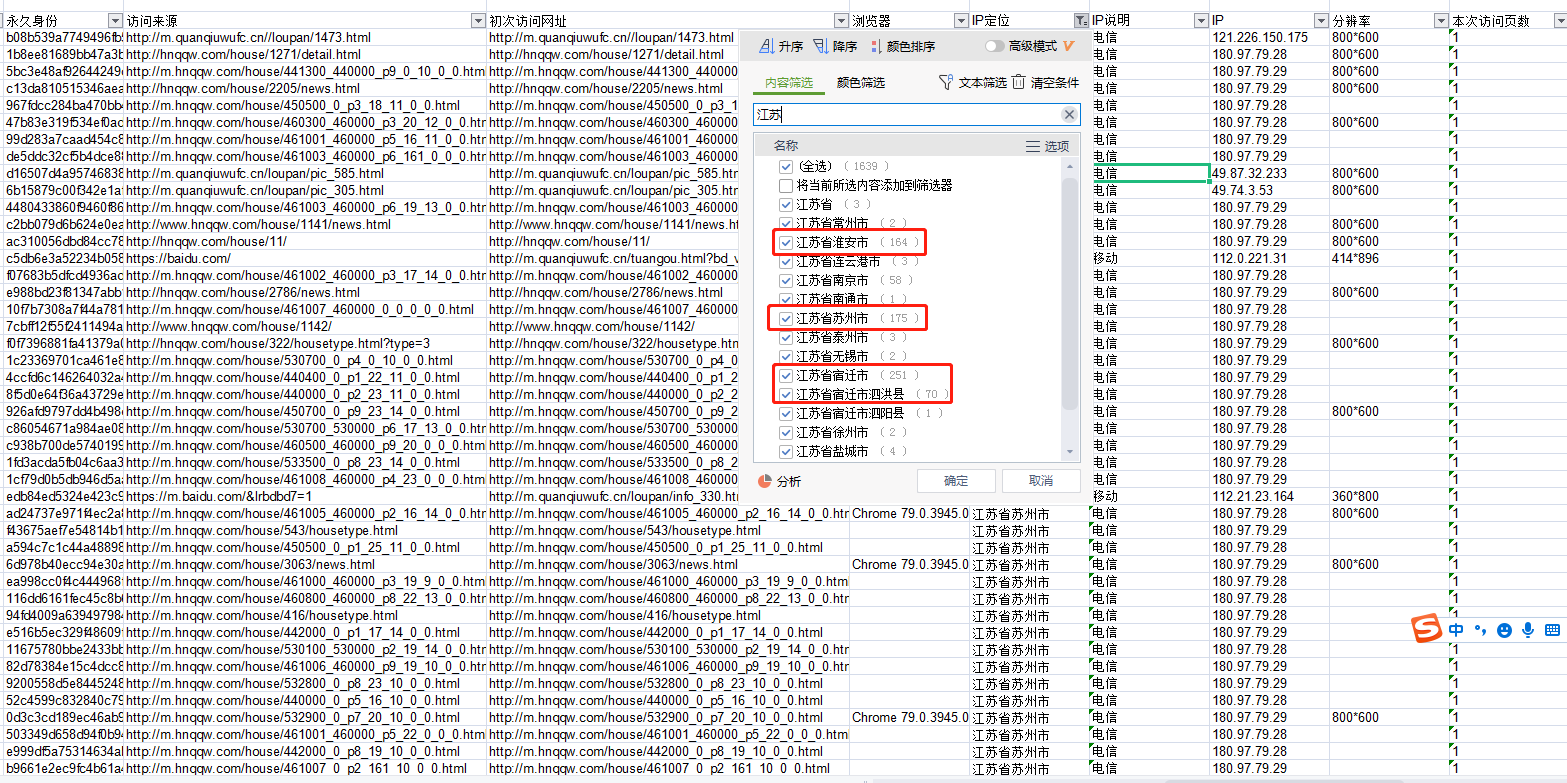Open 初次访问网址 column filter dropdown
The height and width of the screenshot is (783, 1567).
click(840, 21)
